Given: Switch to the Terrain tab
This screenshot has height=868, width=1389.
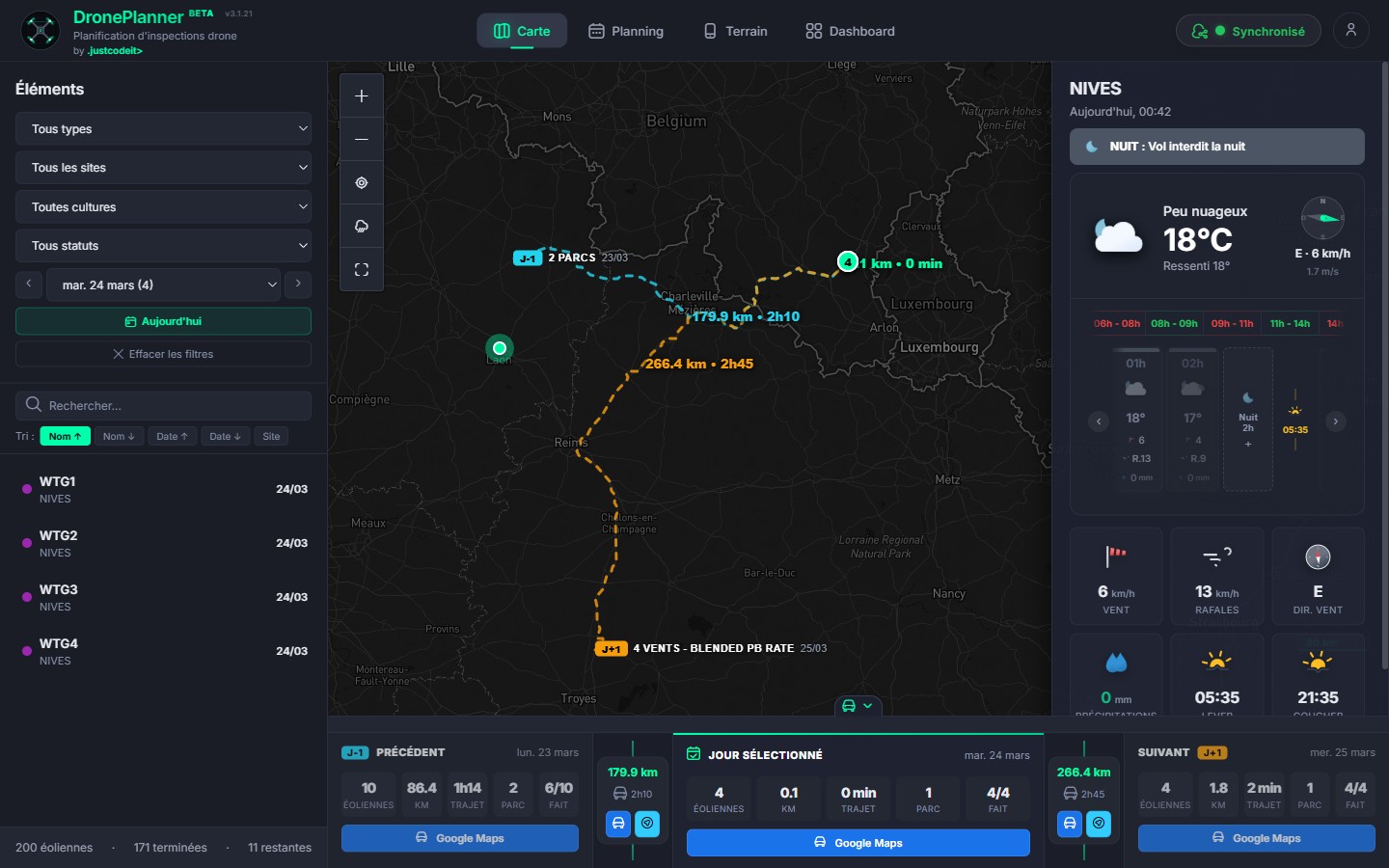Looking at the screenshot, I should 736,31.
